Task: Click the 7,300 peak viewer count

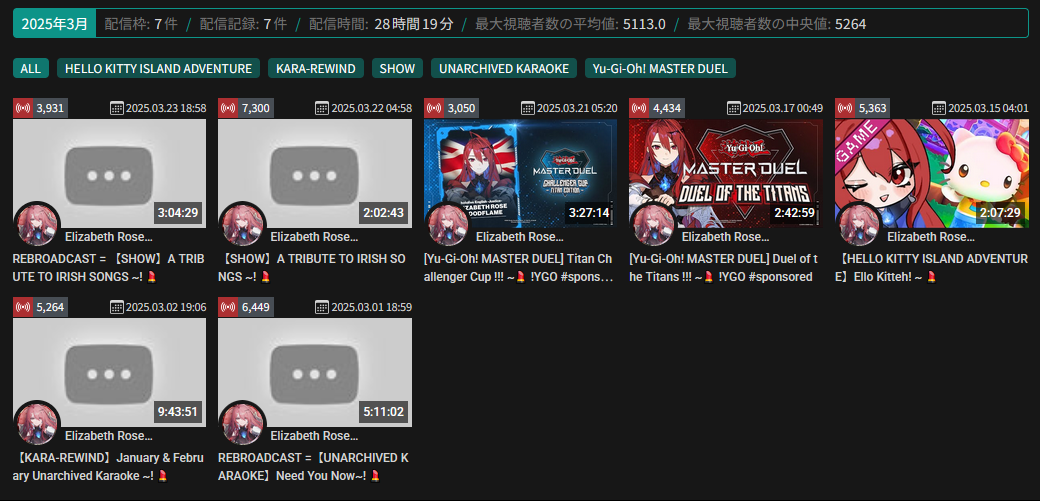Action: (256, 108)
